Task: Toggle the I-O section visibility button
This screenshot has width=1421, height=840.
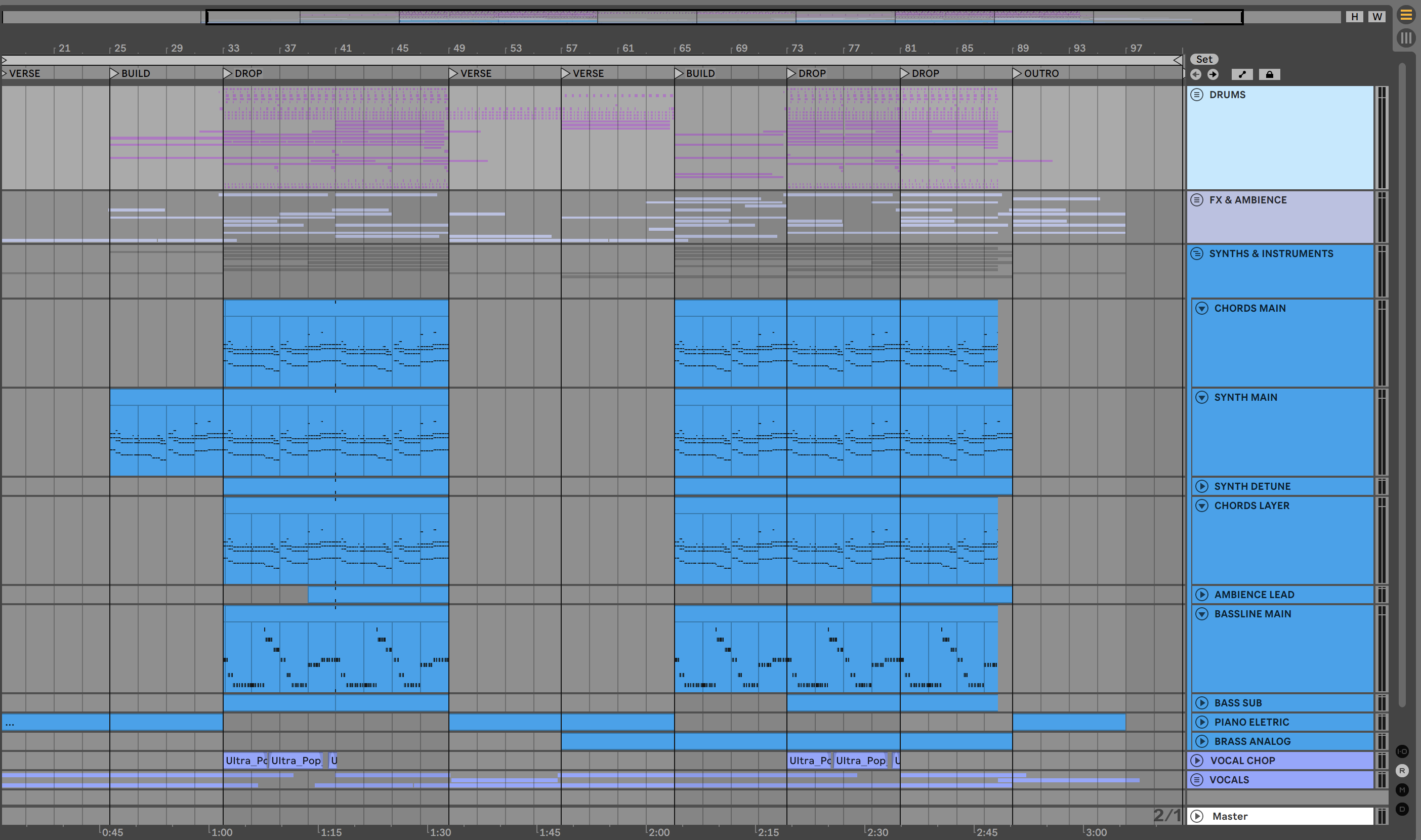Action: tap(1402, 751)
